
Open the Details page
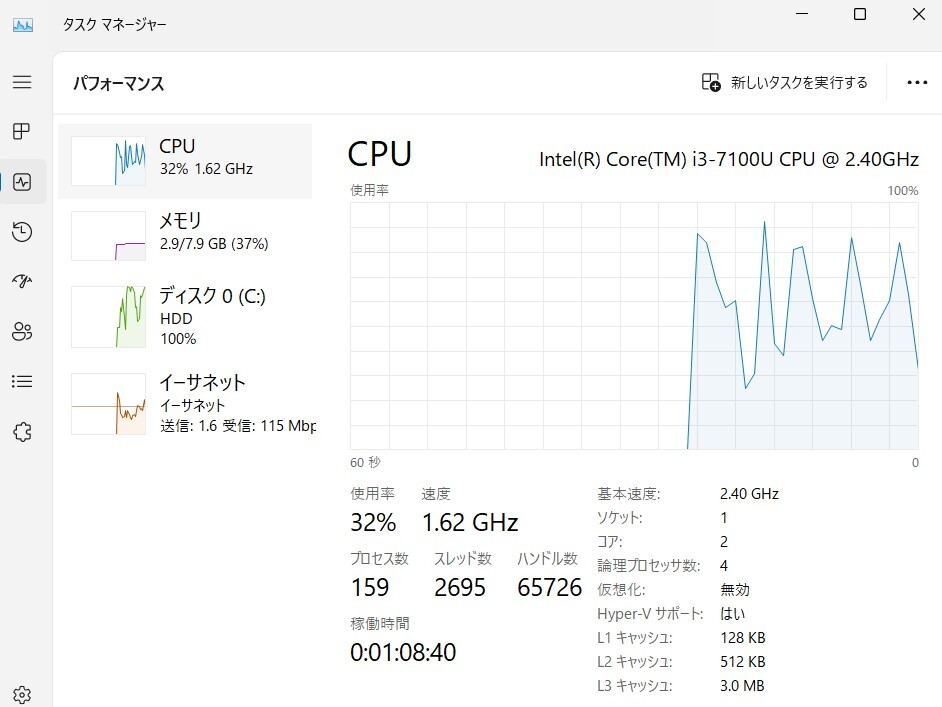point(22,381)
